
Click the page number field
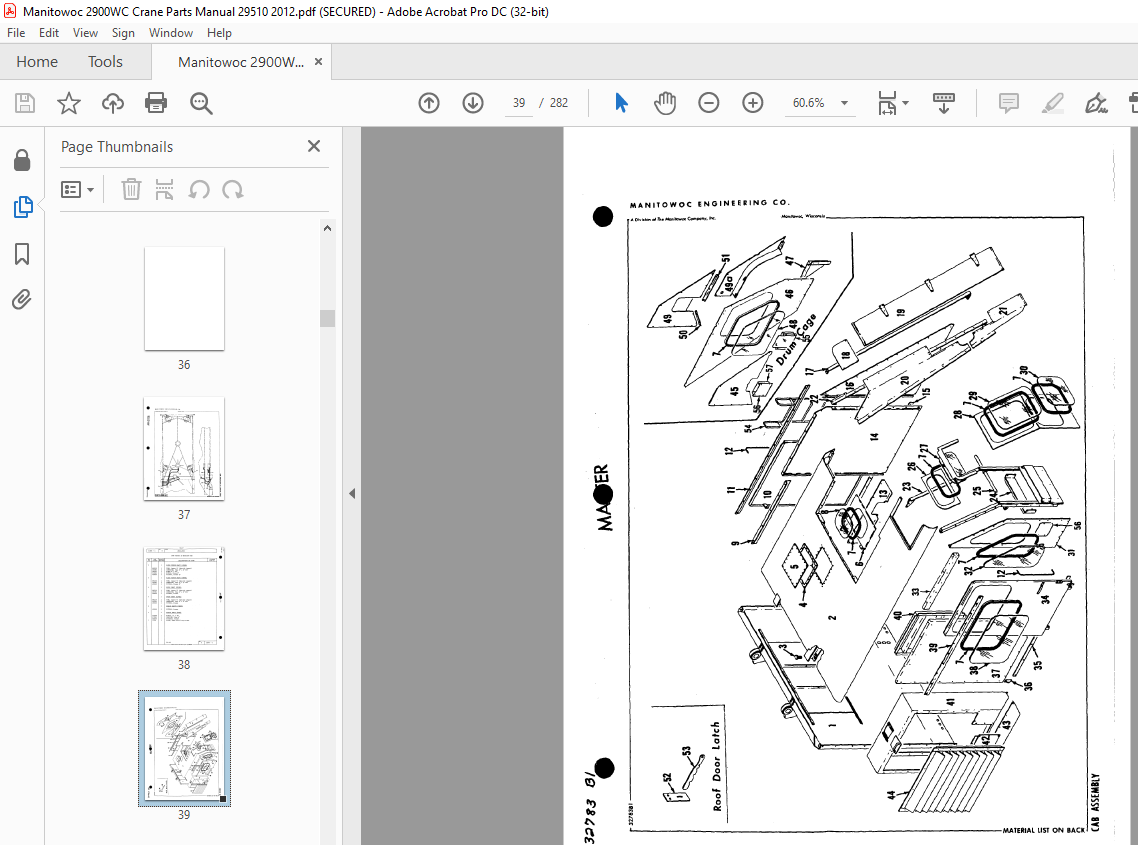coord(518,103)
